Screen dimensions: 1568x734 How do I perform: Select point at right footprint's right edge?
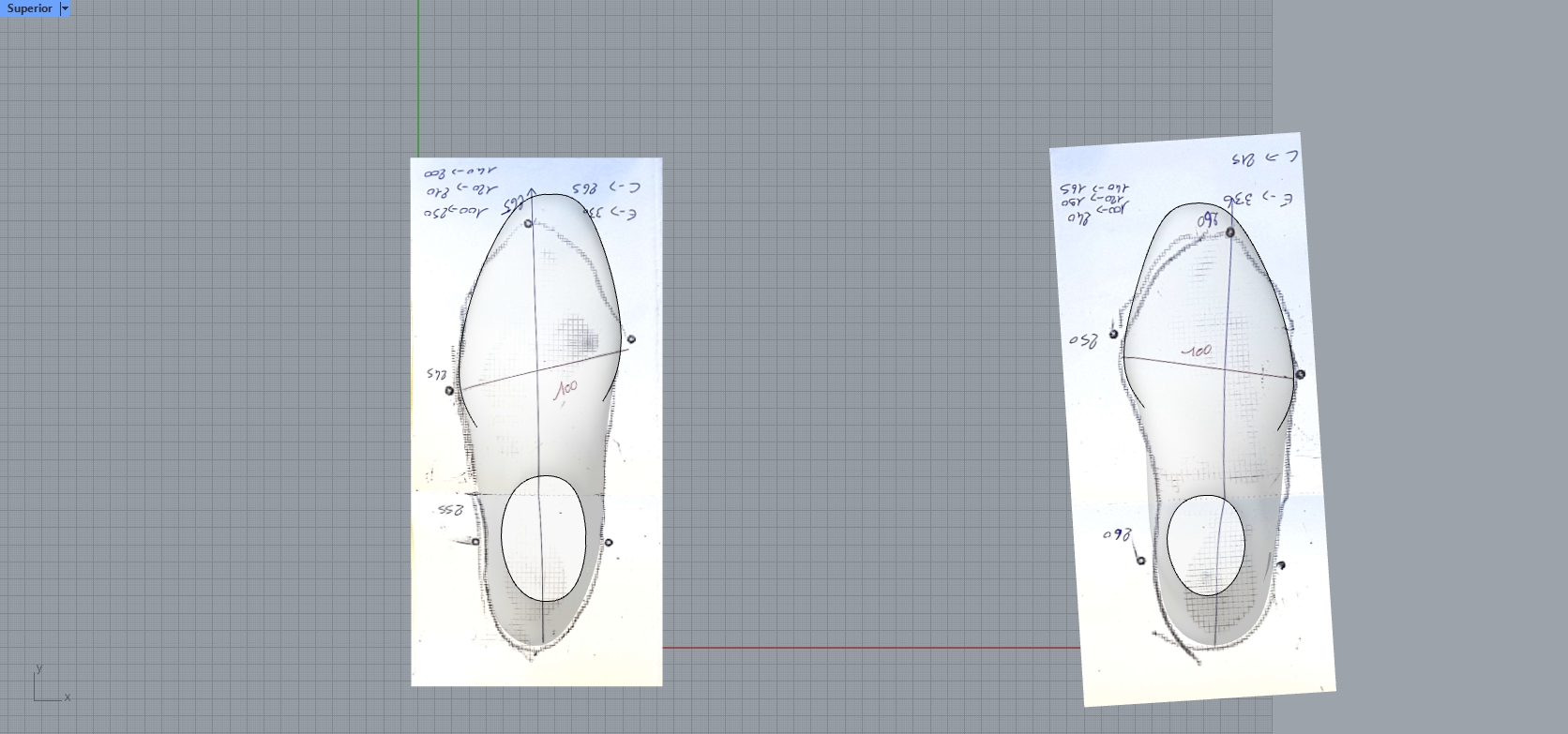coord(1301,374)
